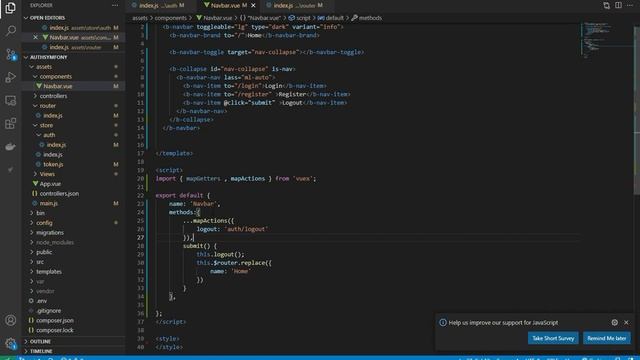
Task: Click line number 27 in the gutter
Action: (x=140, y=238)
